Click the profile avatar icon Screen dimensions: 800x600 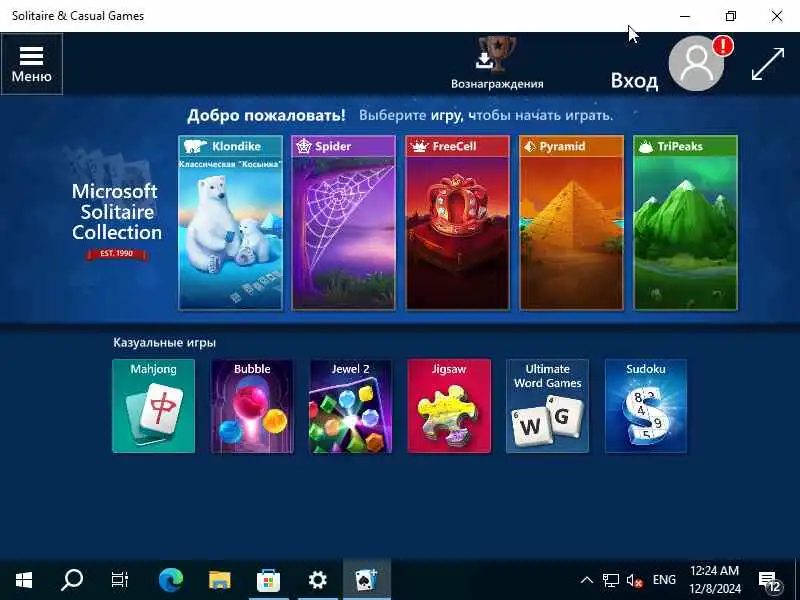coord(696,63)
